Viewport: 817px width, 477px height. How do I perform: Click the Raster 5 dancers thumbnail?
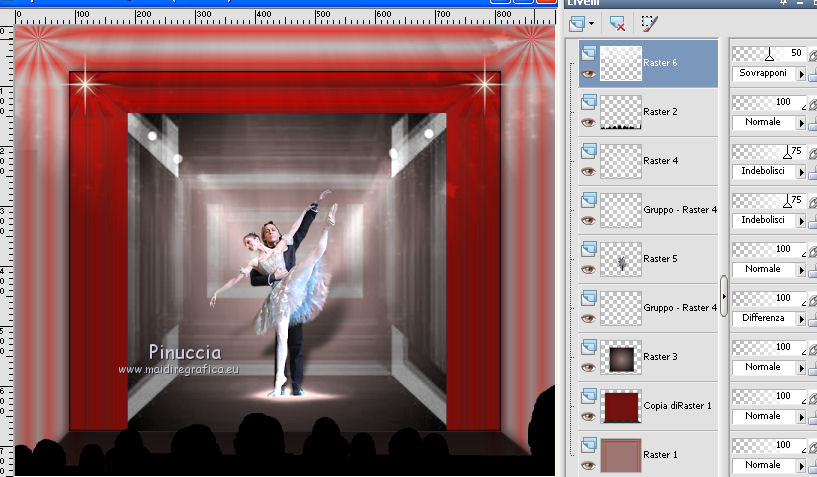(621, 259)
